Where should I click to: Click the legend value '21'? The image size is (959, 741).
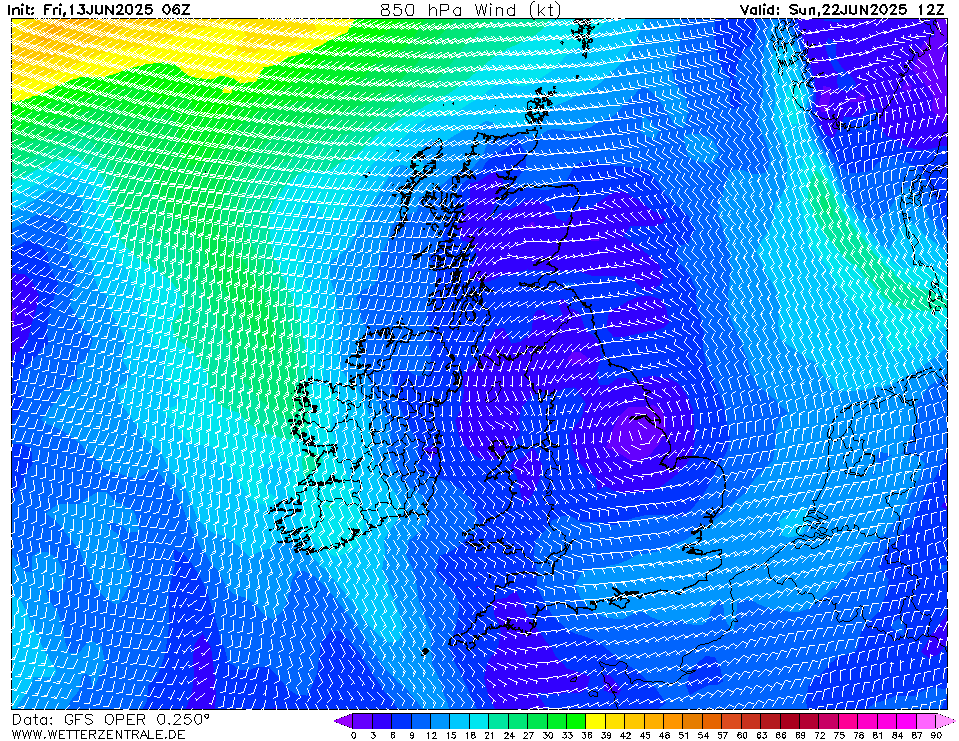click(489, 735)
